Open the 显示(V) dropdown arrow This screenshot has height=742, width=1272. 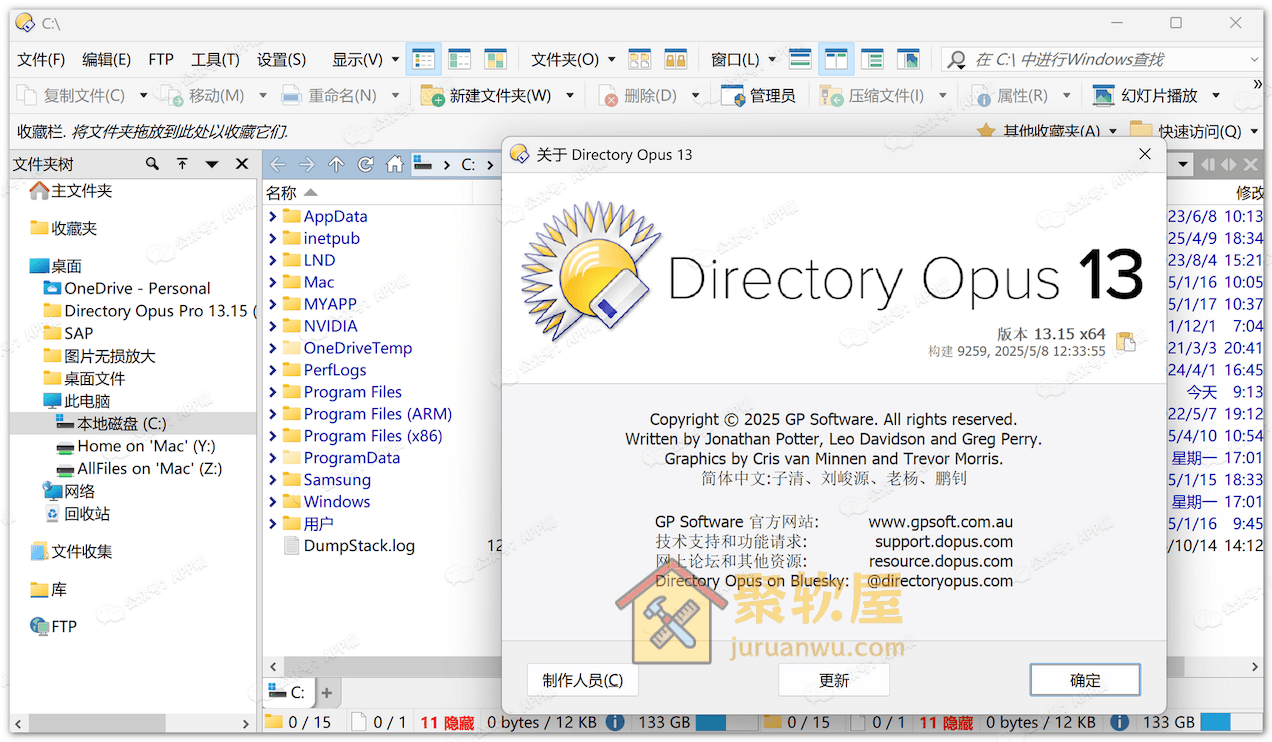pyautogui.click(x=392, y=59)
